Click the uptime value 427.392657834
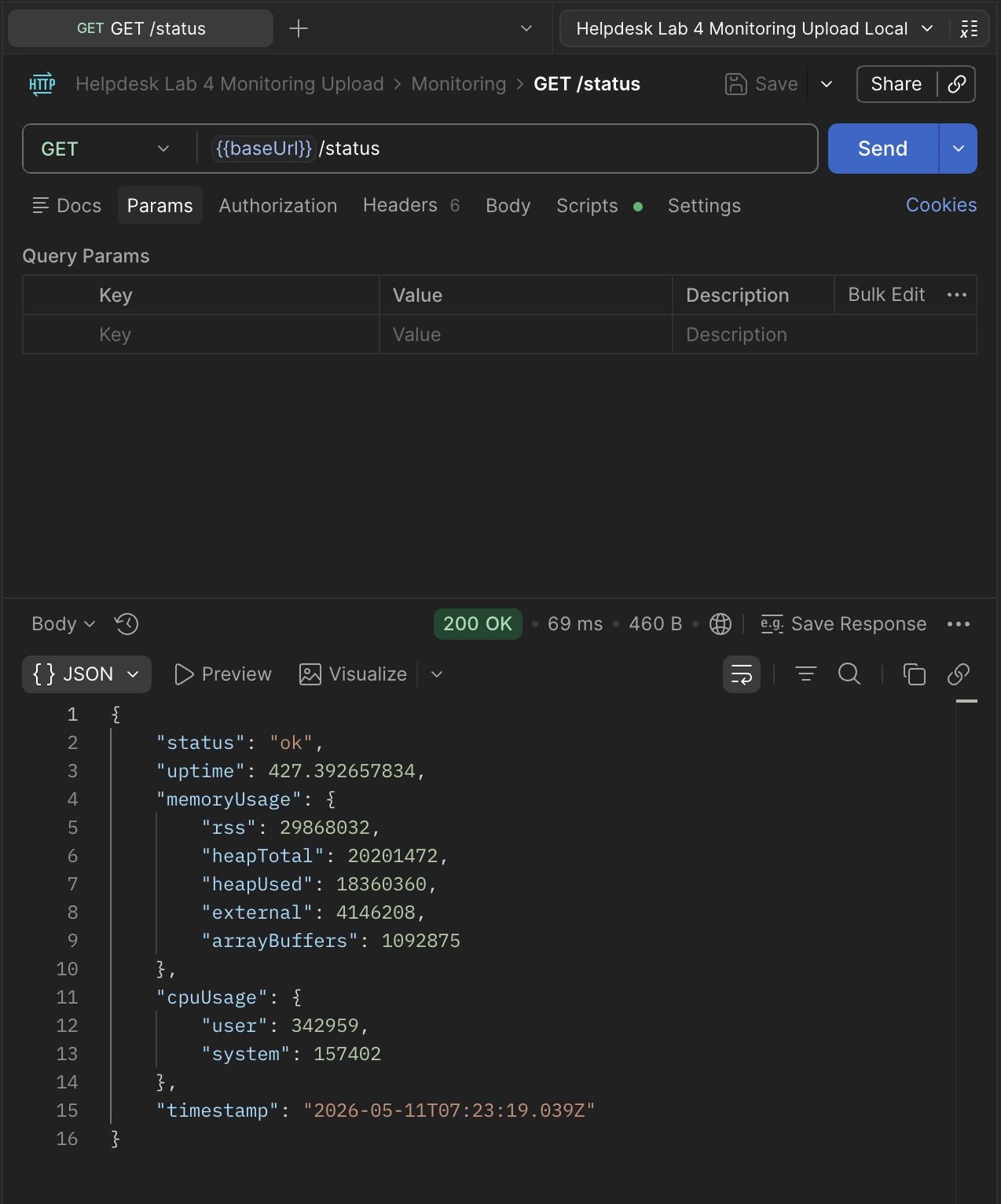The image size is (1001, 1204). [342, 771]
